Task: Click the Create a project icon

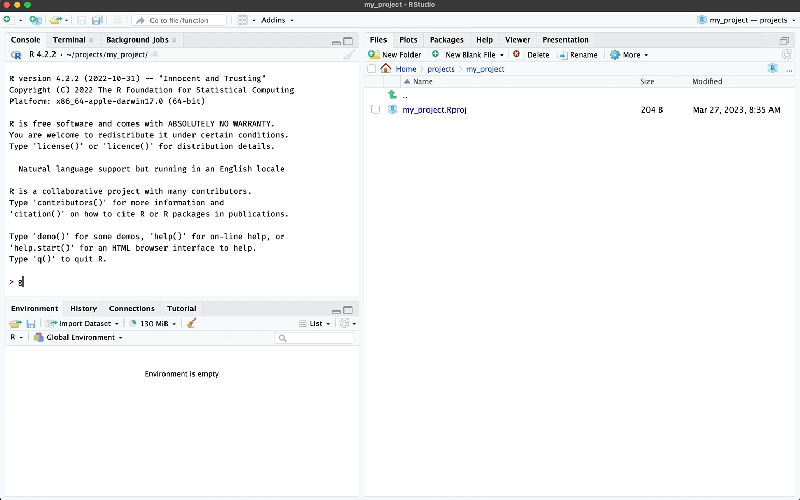Action: coord(35,20)
